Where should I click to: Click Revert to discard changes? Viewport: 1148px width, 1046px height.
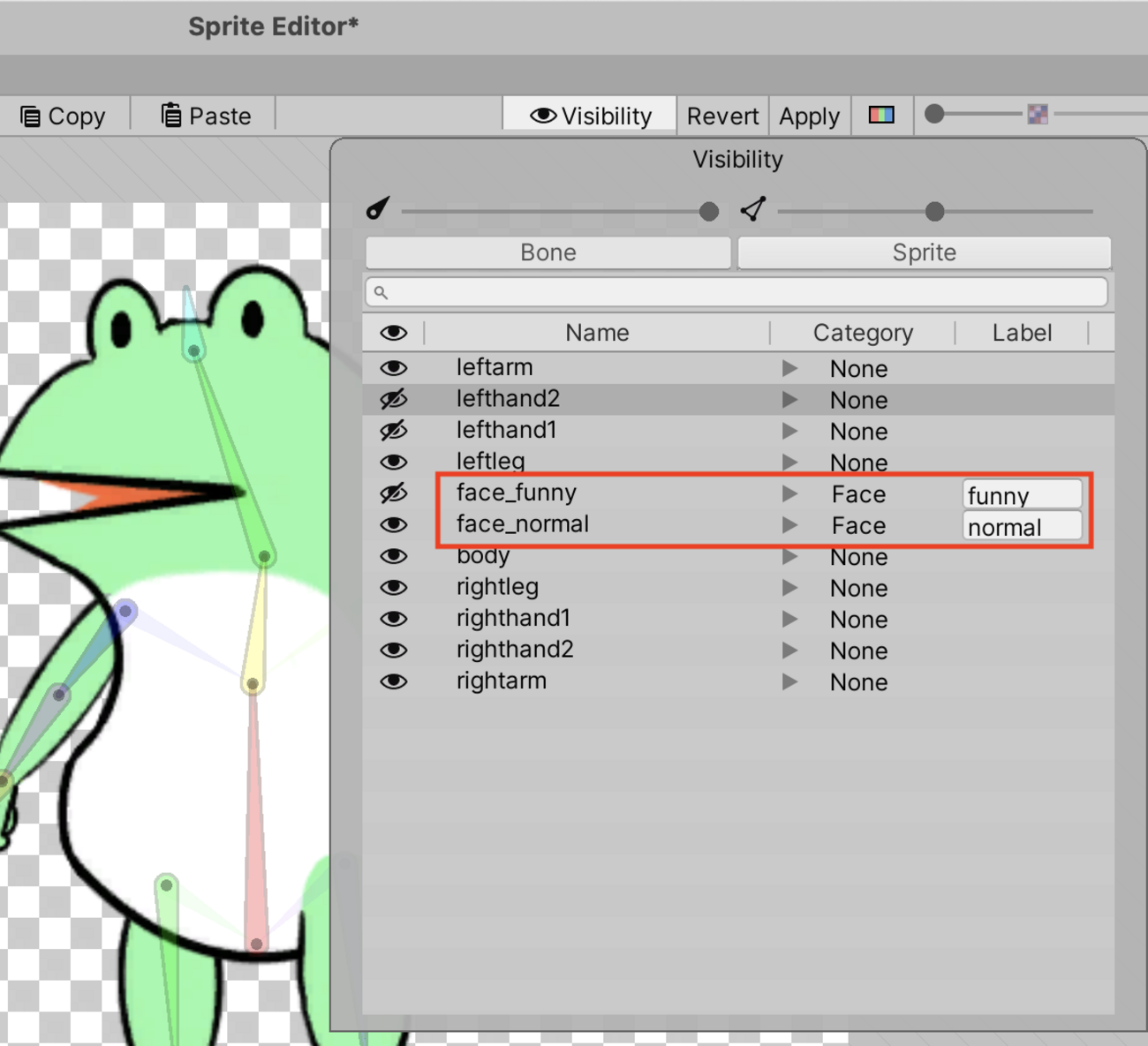(722, 116)
